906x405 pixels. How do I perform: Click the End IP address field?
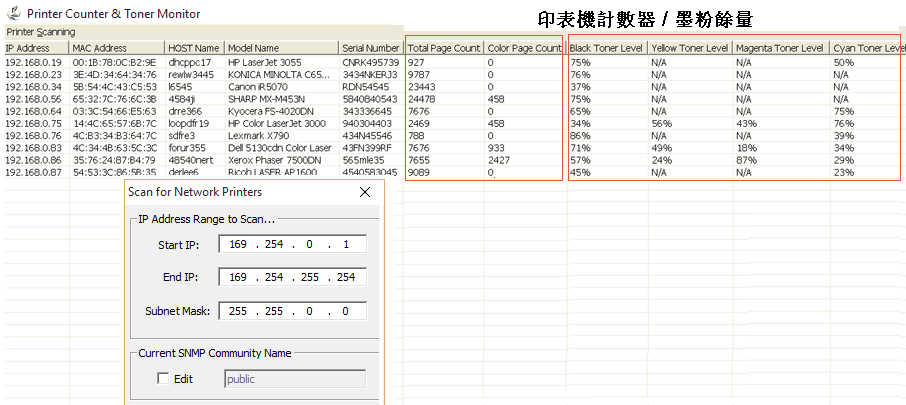pyautogui.click(x=293, y=278)
